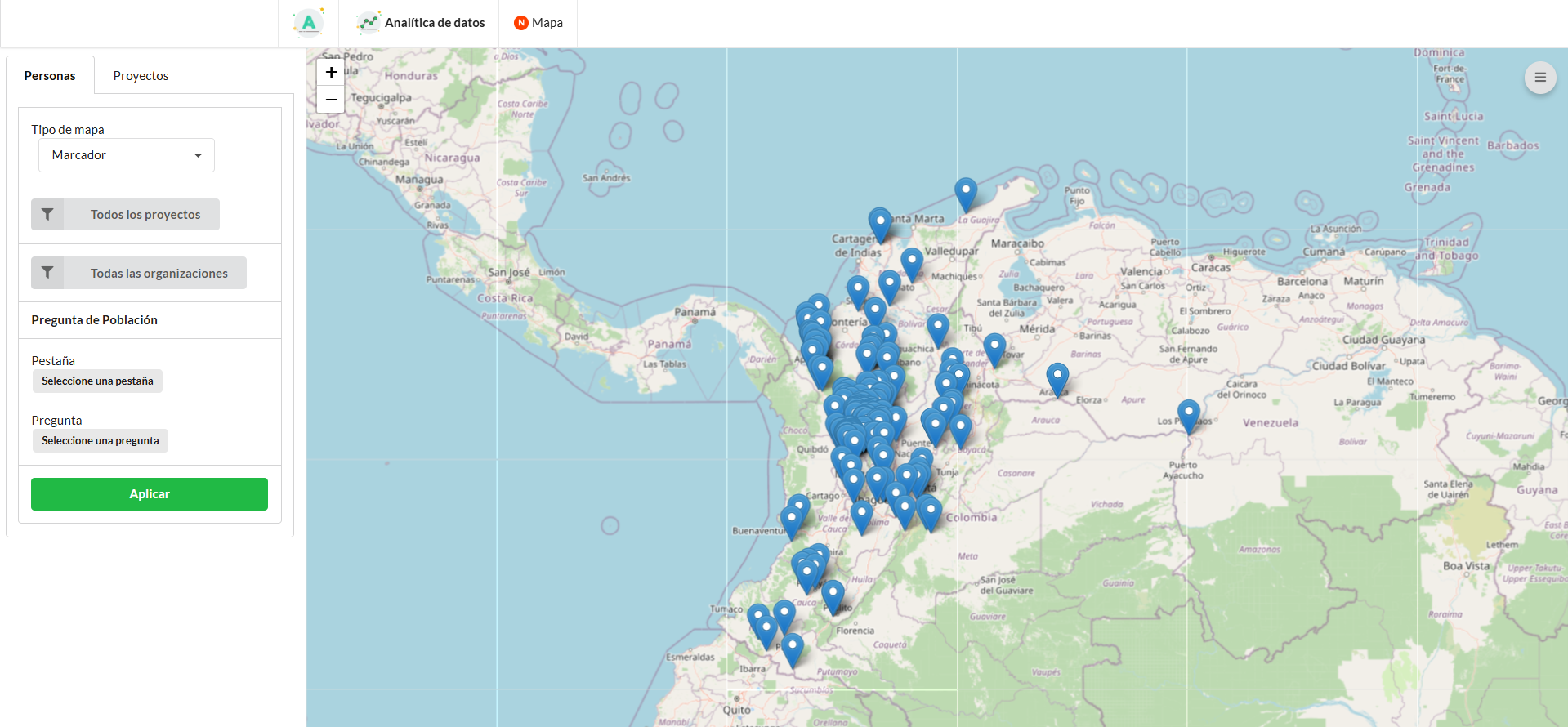Select the Personas tab
1568x727 pixels.
[x=50, y=75]
